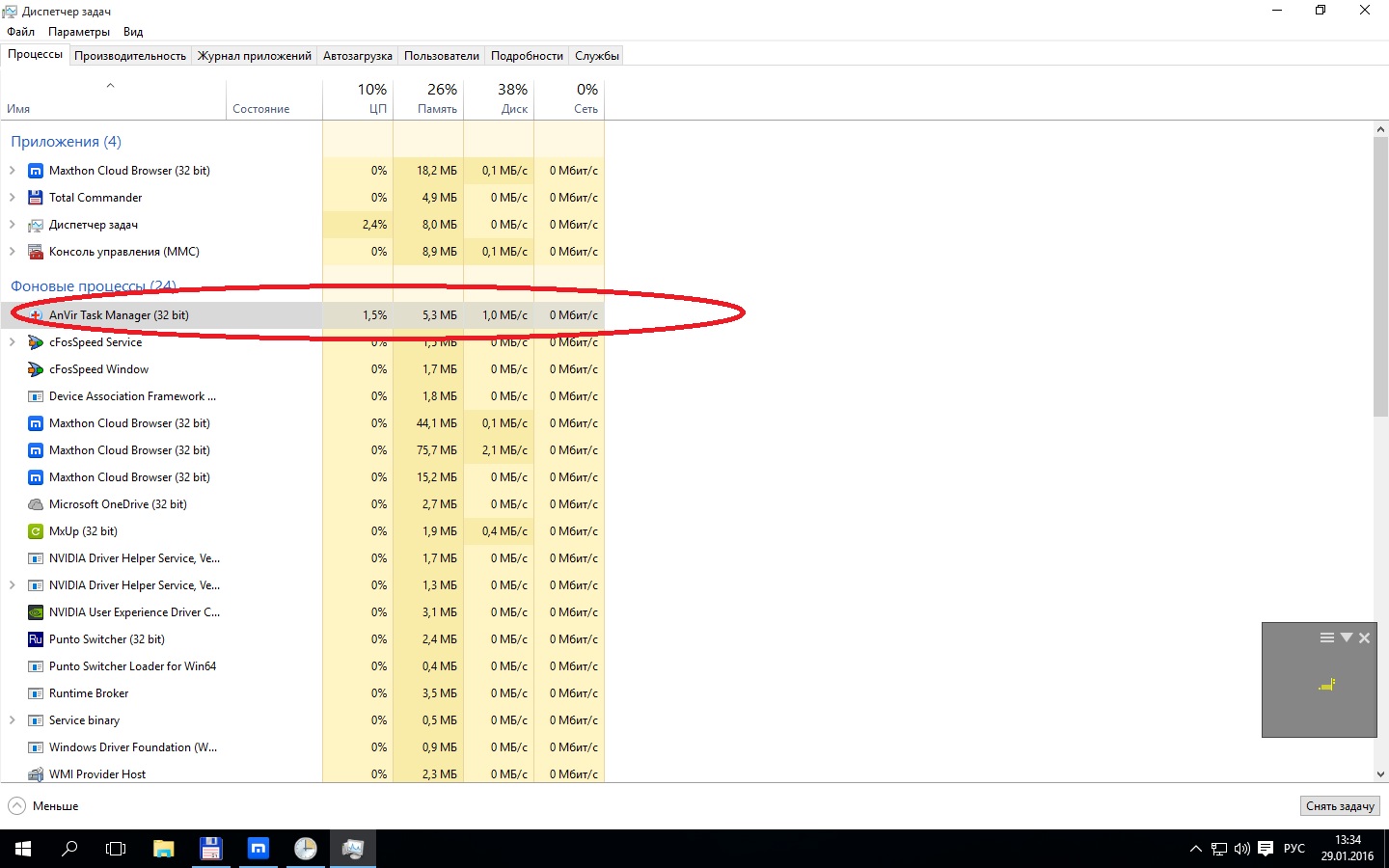
Task: Expand the cFosSpeed Service row
Action: pyautogui.click(x=13, y=342)
